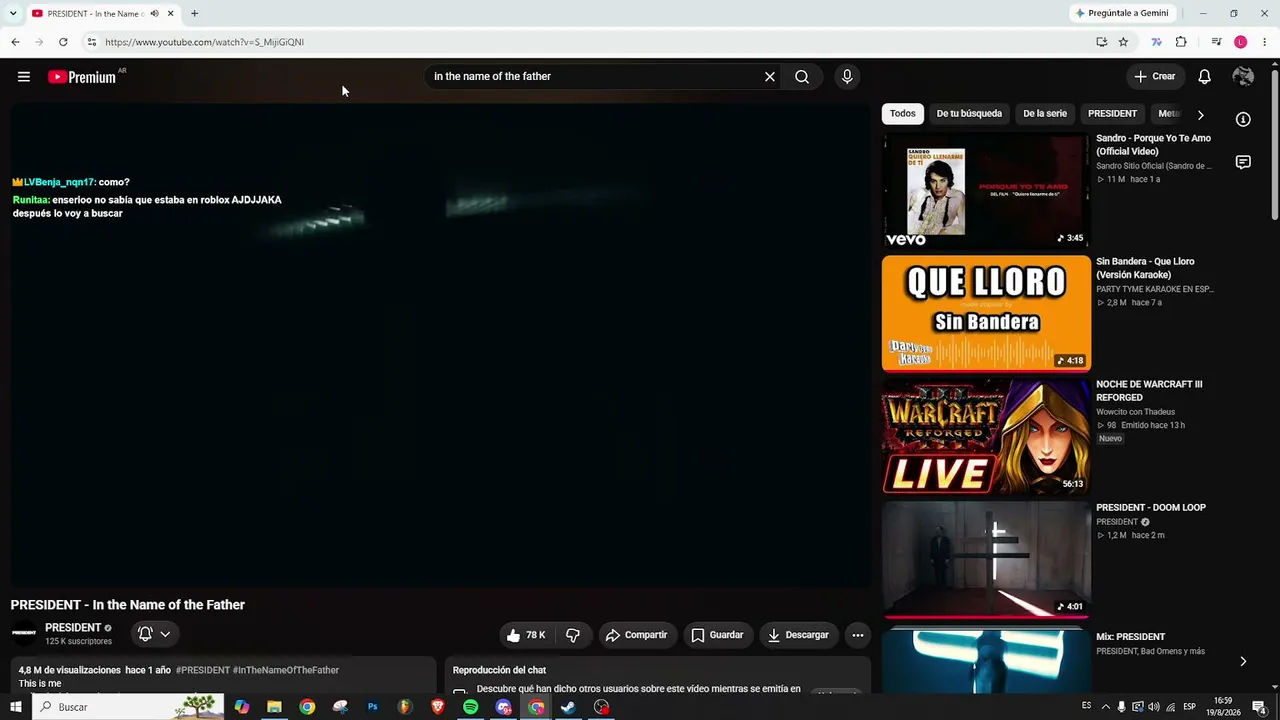The image size is (1280, 720).
Task: Click the #InTheNameOfTheFather hashtag
Action: click(286, 670)
